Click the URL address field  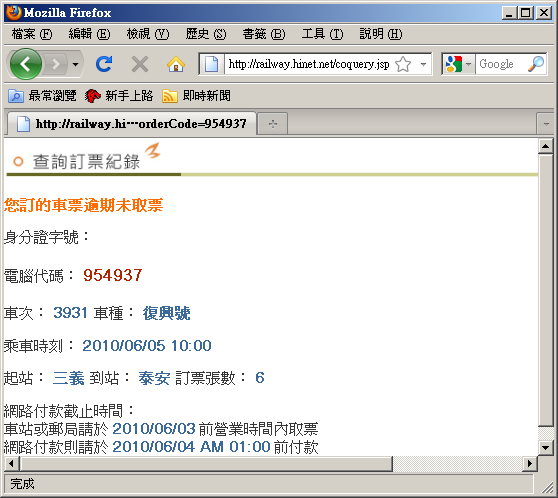(309, 64)
